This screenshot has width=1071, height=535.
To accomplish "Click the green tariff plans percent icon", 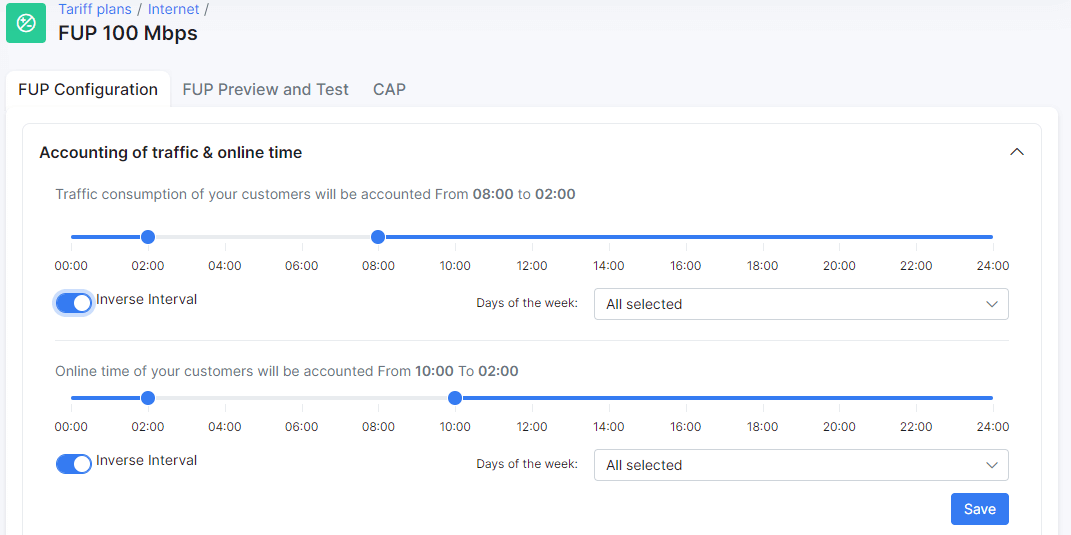I will point(26,23).
